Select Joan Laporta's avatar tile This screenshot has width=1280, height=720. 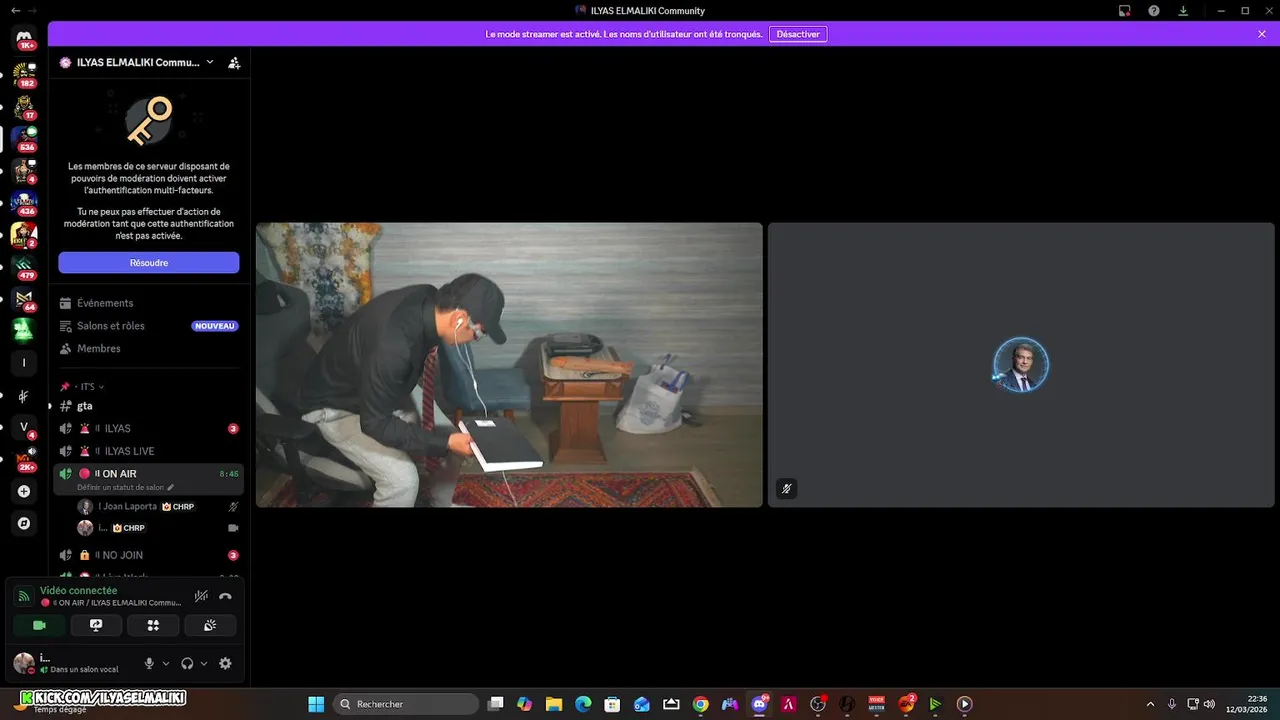click(1020, 365)
